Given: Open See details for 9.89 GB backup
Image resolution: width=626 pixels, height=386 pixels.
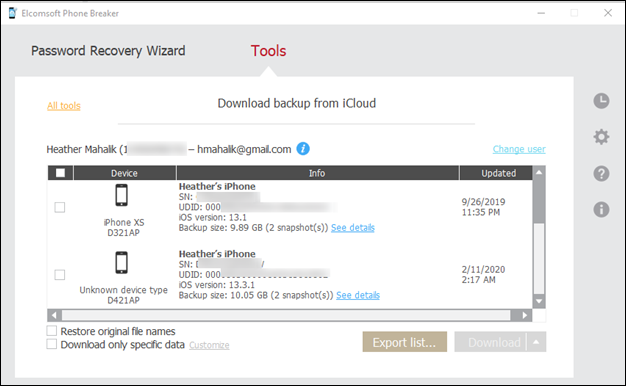Looking at the screenshot, I should point(353,228).
